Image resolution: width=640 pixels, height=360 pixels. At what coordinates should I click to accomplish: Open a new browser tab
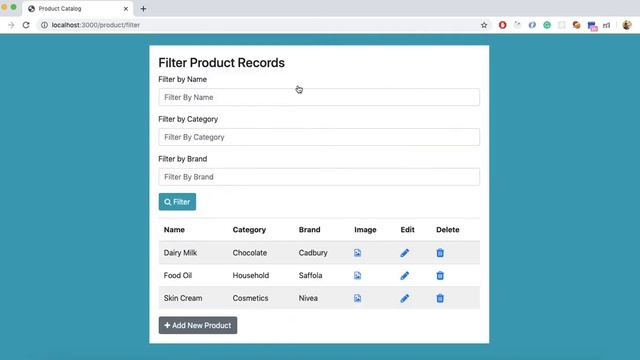coord(143,9)
